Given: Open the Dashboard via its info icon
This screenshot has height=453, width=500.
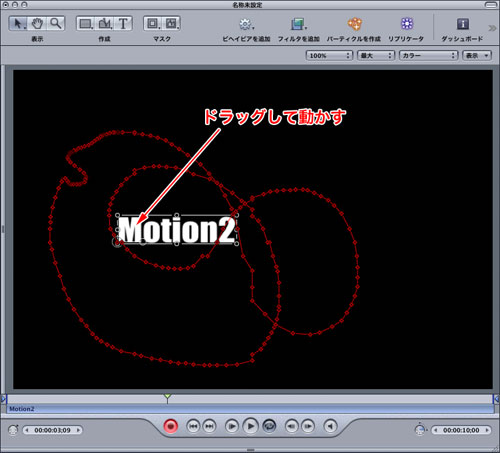Looking at the screenshot, I should (463, 24).
